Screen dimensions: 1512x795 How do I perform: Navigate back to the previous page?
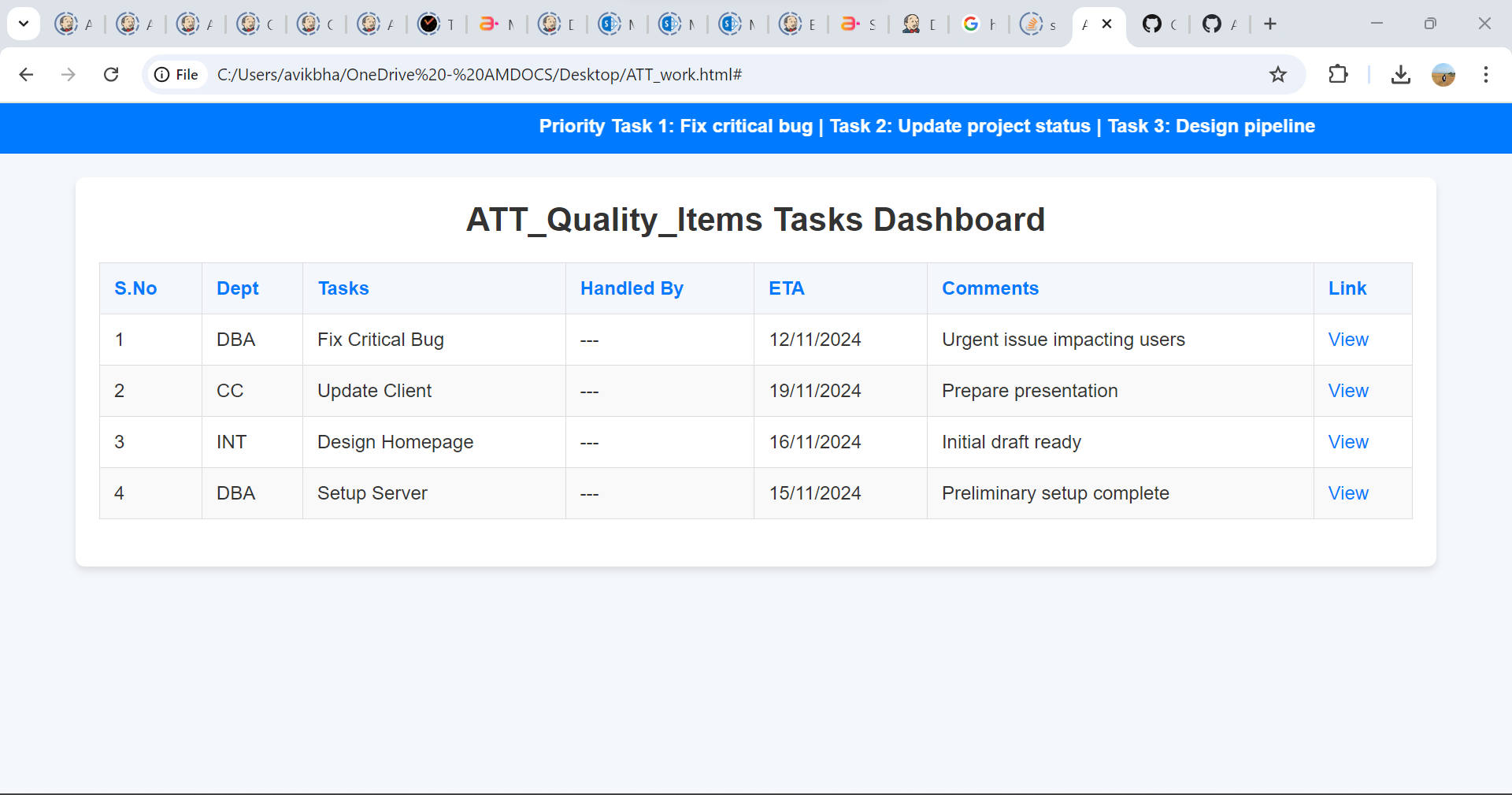pyautogui.click(x=27, y=75)
